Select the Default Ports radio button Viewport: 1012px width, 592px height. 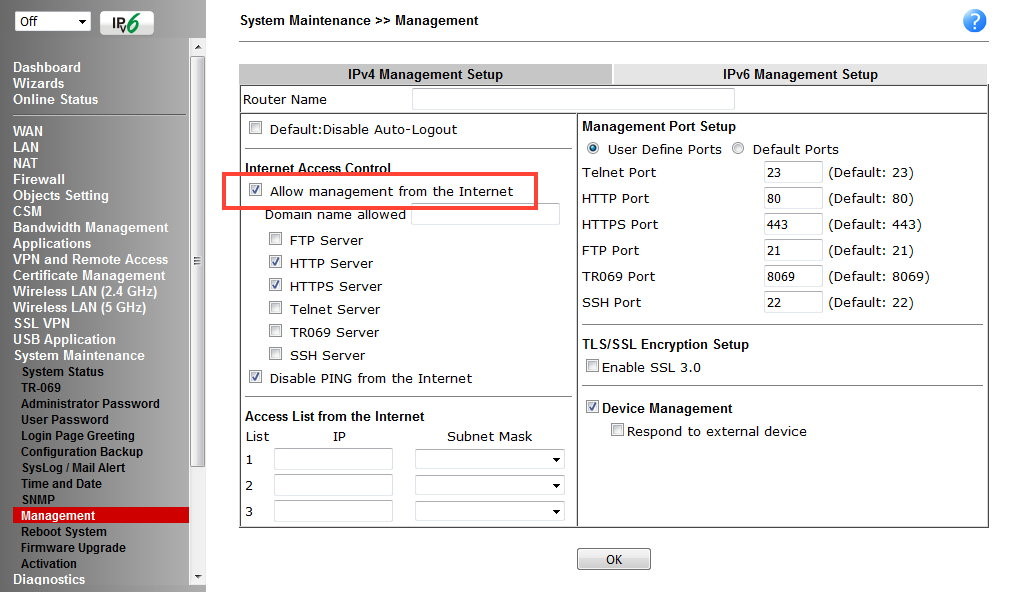click(738, 149)
